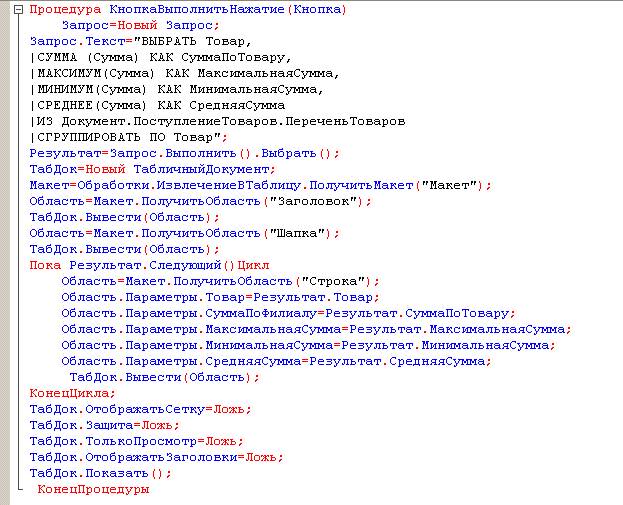Click the Пока Результат.Следующий() Цикл line
The height and width of the screenshot is (505, 623).
(150, 265)
